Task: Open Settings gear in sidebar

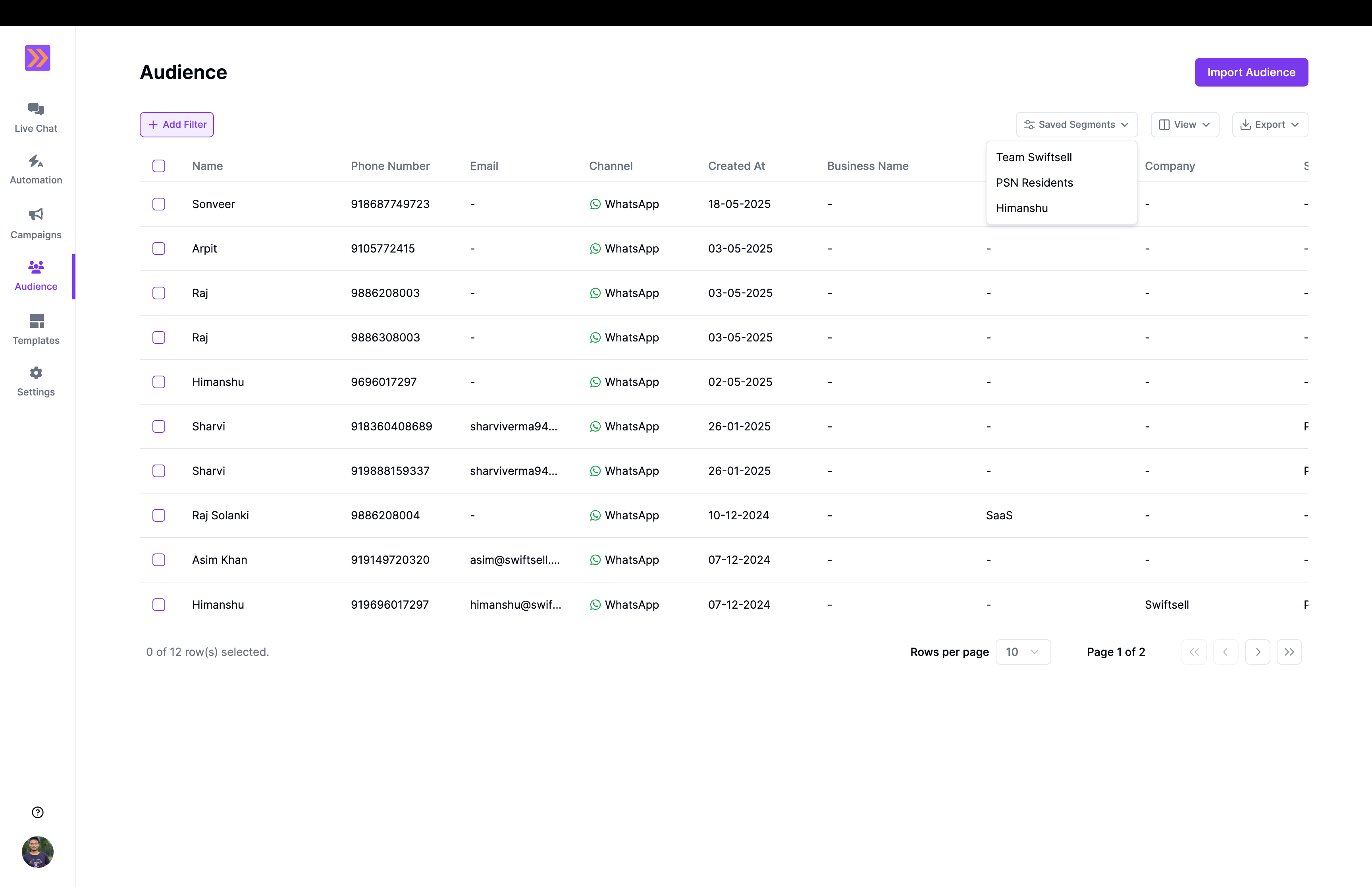Action: point(36,373)
